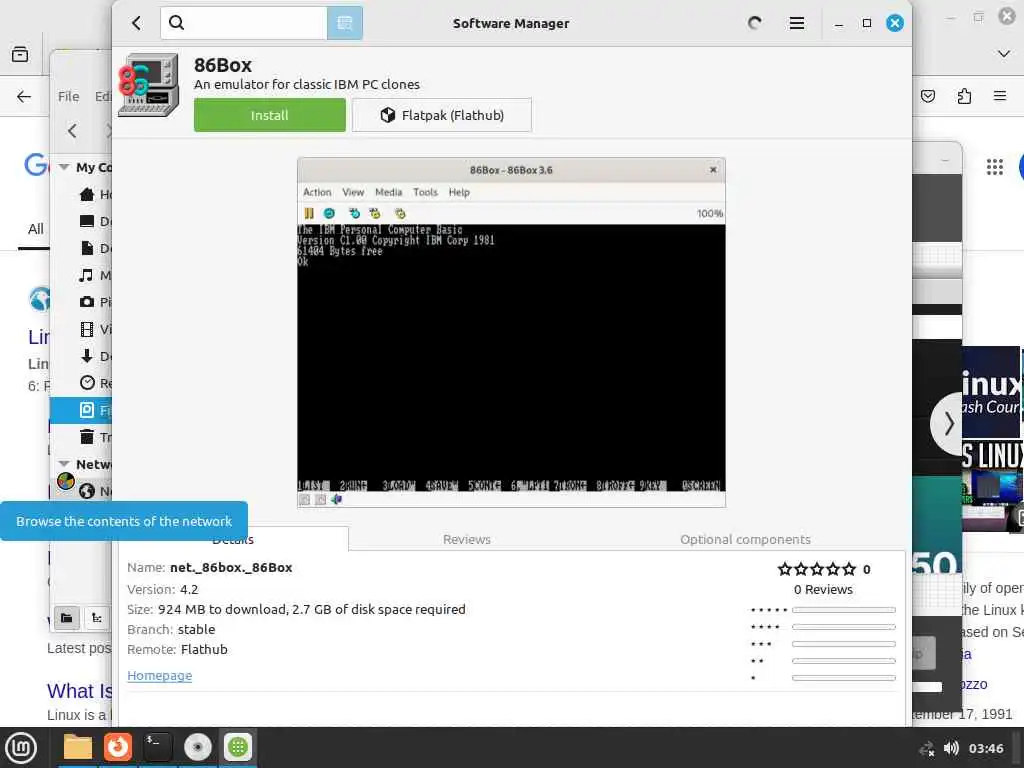
Task: Click the '0 Reviews' text
Action: (x=823, y=590)
